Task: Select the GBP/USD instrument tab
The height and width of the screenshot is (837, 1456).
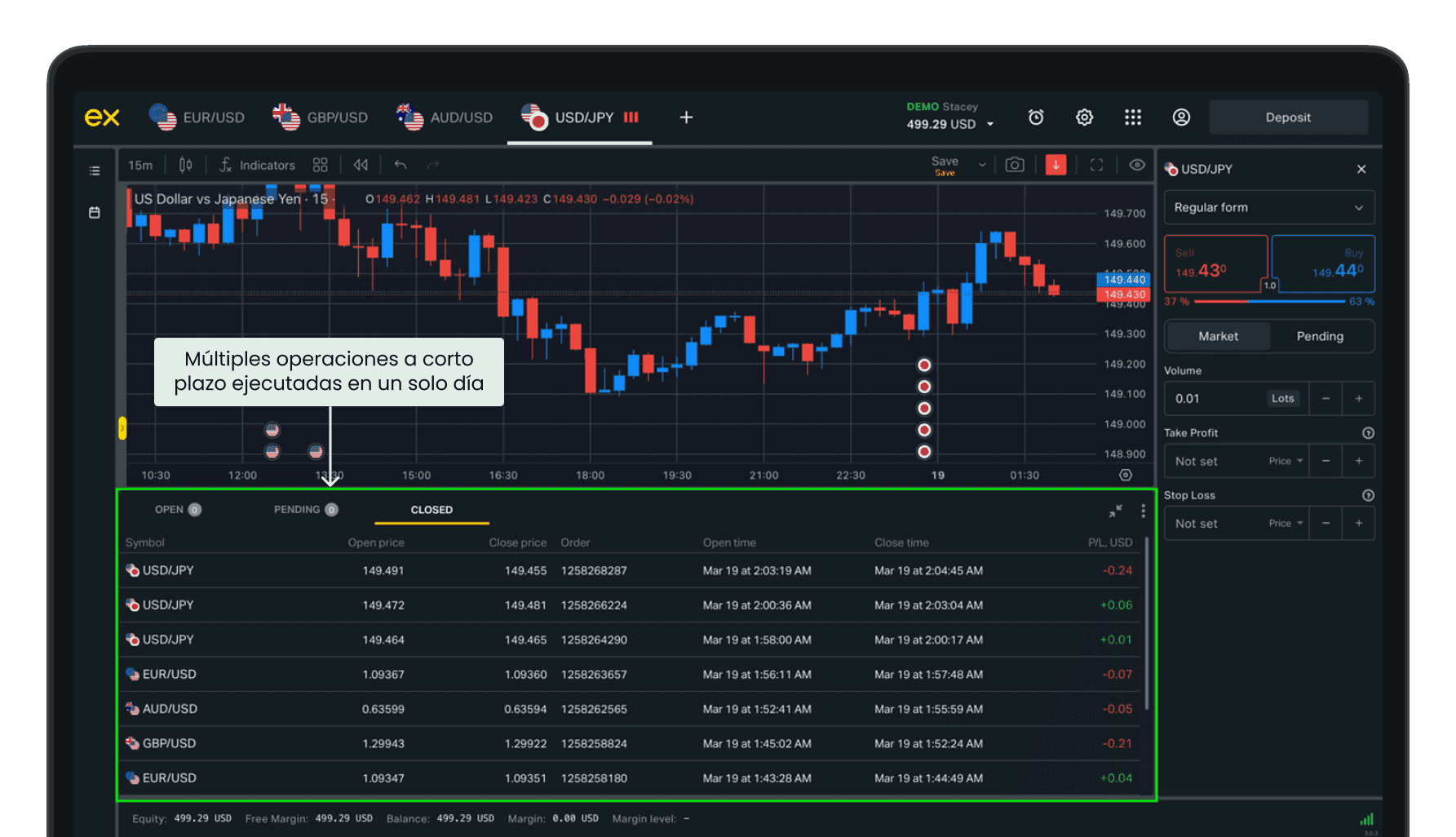Action: pyautogui.click(x=337, y=117)
